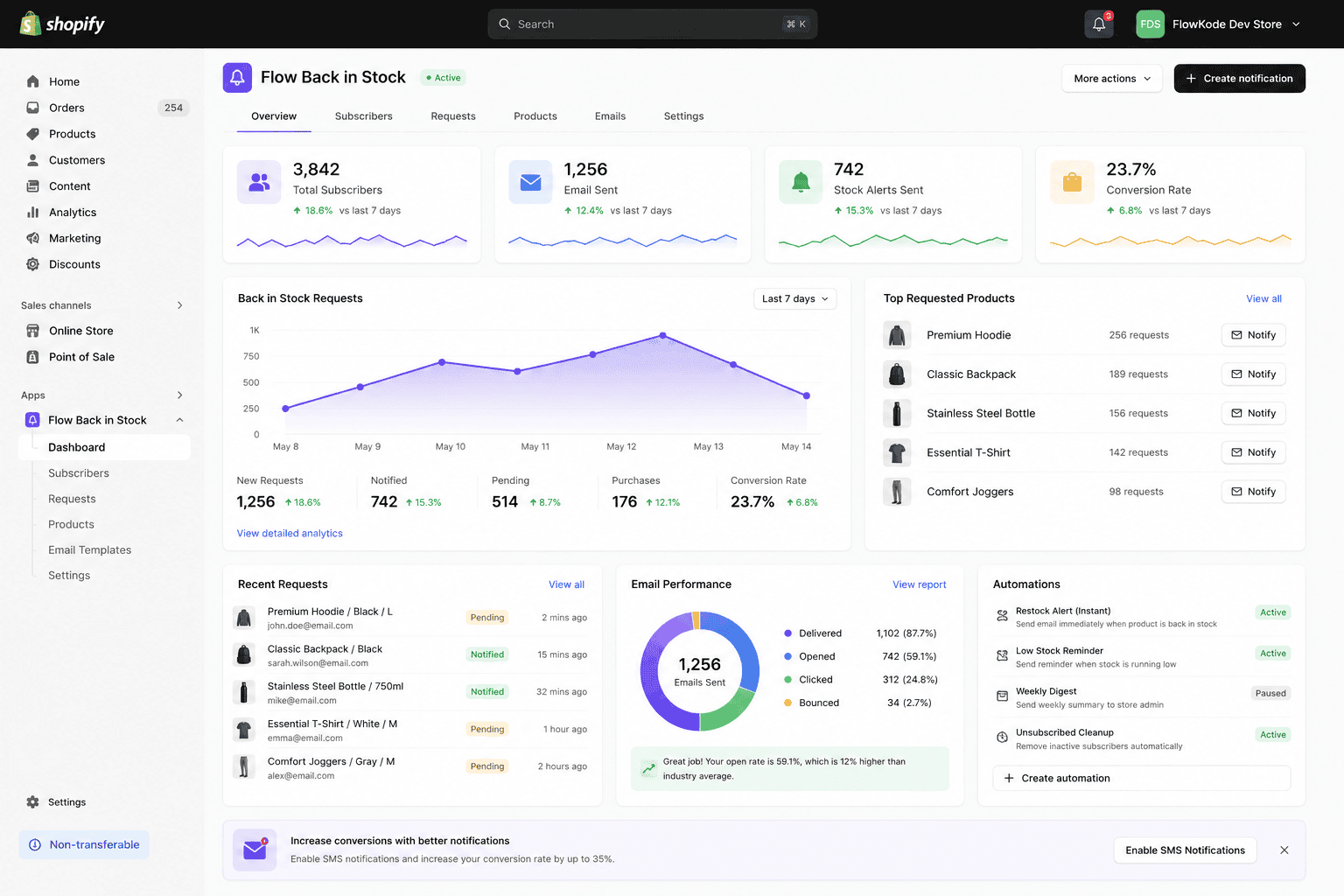This screenshot has width=1344, height=896.
Task: Click the Customers person icon
Action: 33,160
